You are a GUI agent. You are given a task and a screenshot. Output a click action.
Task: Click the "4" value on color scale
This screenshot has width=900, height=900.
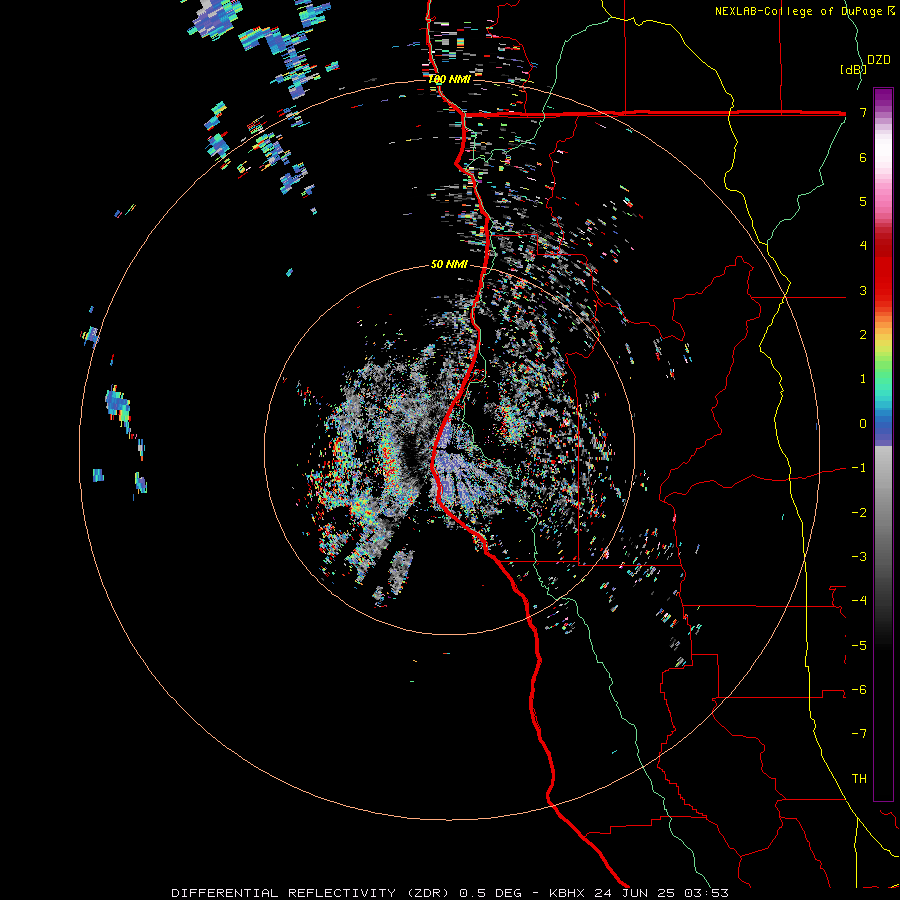[x=863, y=246]
